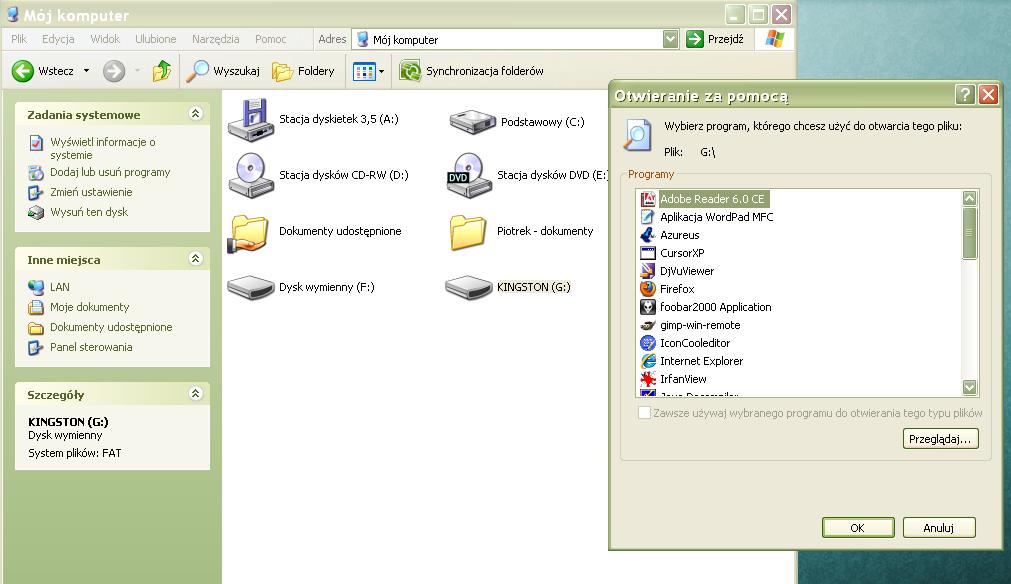
Task: Select the CD-RW drive D: icon
Action: [x=251, y=175]
